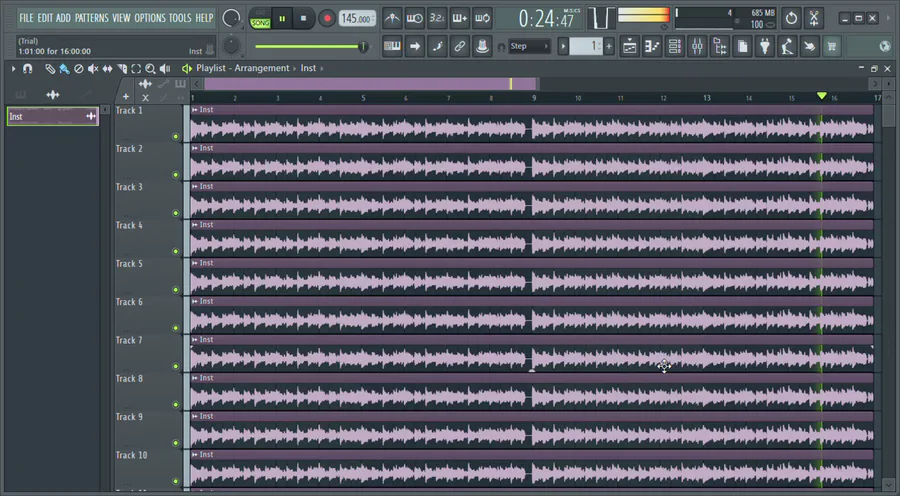Toggle loop recording icon
This screenshot has height=496, width=900.
tap(482, 18)
